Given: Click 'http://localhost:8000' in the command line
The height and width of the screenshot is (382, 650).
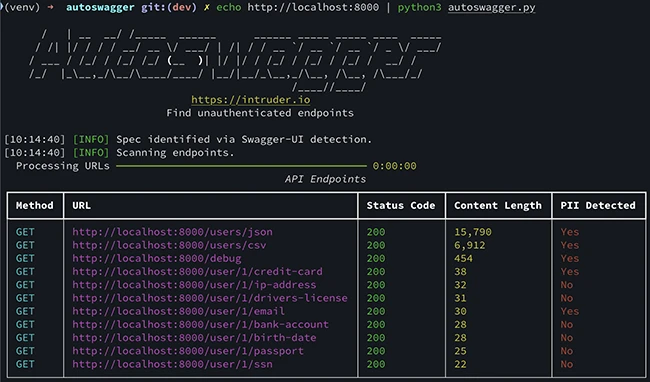Looking at the screenshot, I should tap(313, 7).
